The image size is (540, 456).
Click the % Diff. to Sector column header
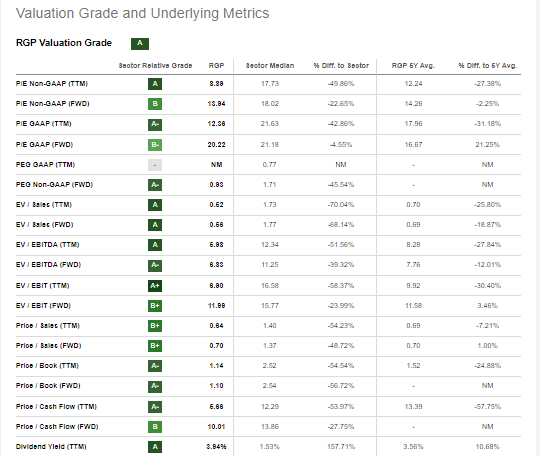341,65
